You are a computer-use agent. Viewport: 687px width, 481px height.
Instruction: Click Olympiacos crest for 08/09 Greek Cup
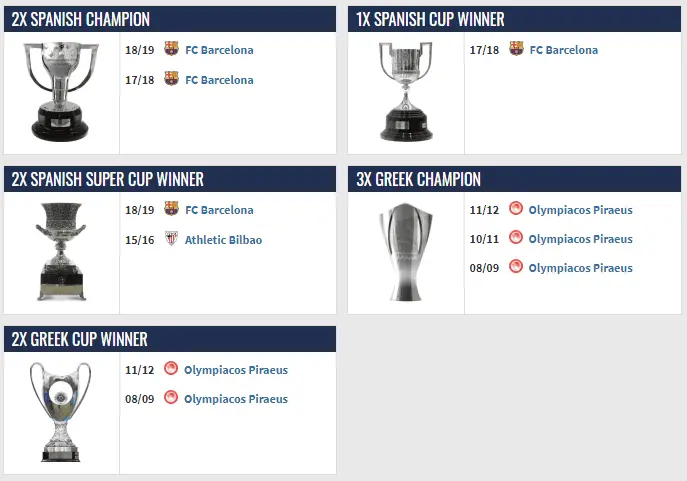[x=171, y=398]
